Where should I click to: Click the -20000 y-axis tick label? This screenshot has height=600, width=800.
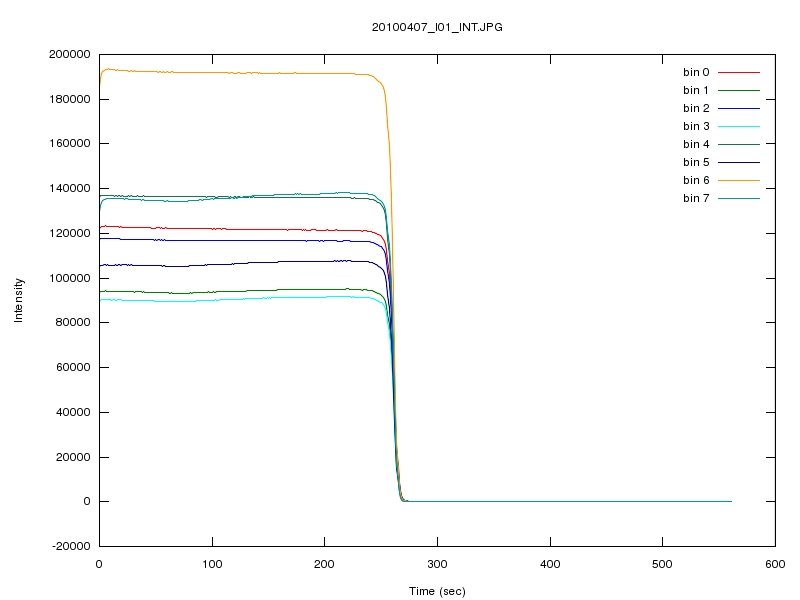(x=71, y=546)
